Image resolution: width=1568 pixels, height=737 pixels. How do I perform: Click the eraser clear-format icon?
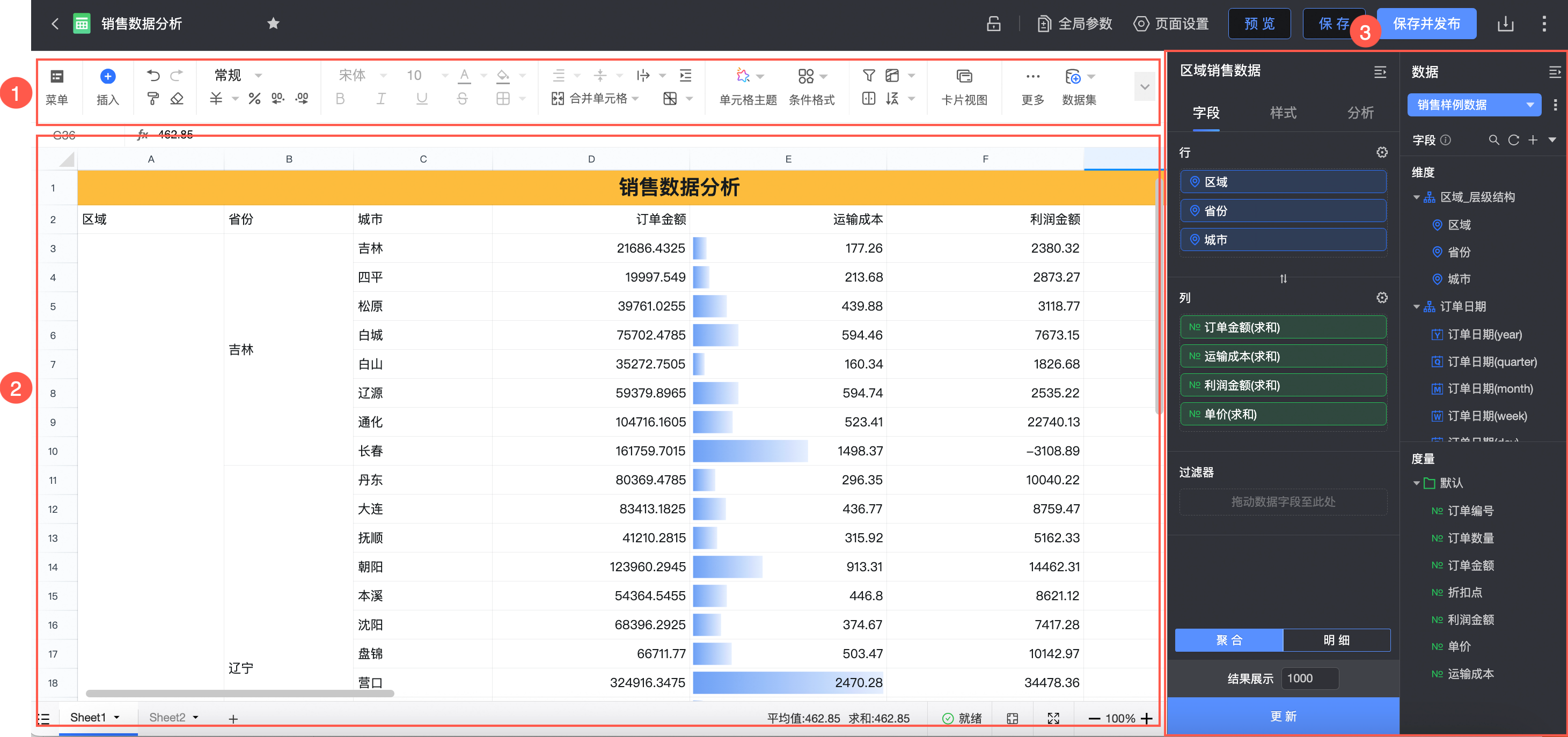click(x=177, y=99)
